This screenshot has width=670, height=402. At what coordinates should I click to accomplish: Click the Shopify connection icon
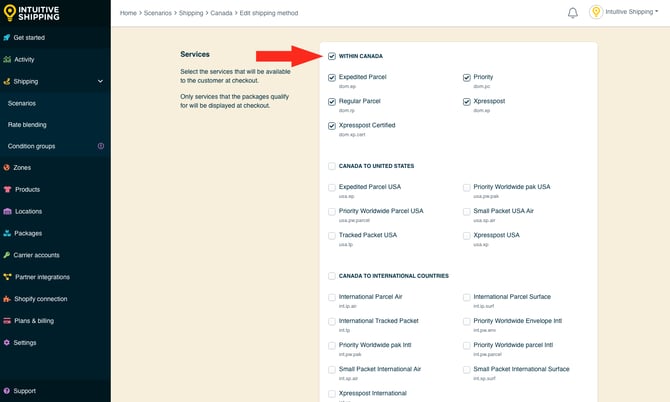click(x=7, y=299)
